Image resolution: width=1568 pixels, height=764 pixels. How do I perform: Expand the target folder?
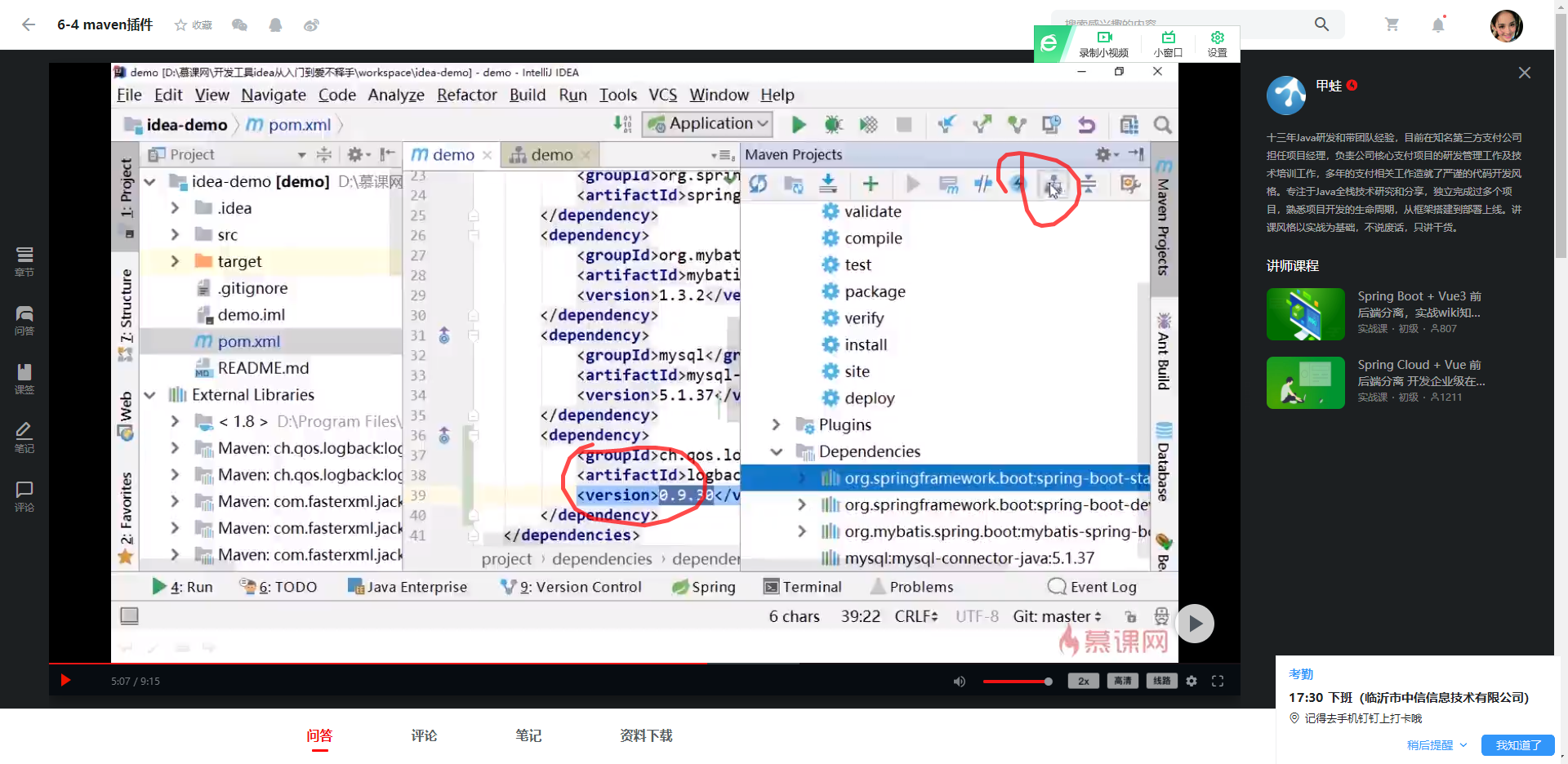(x=175, y=261)
